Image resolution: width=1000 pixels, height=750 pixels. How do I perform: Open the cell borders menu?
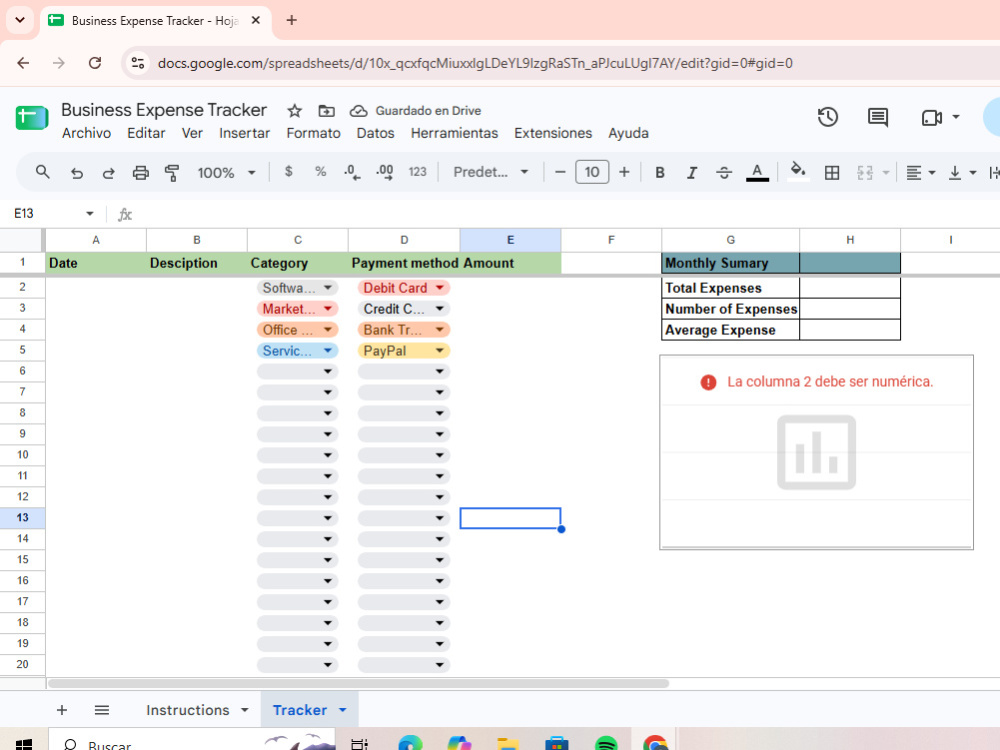point(832,173)
